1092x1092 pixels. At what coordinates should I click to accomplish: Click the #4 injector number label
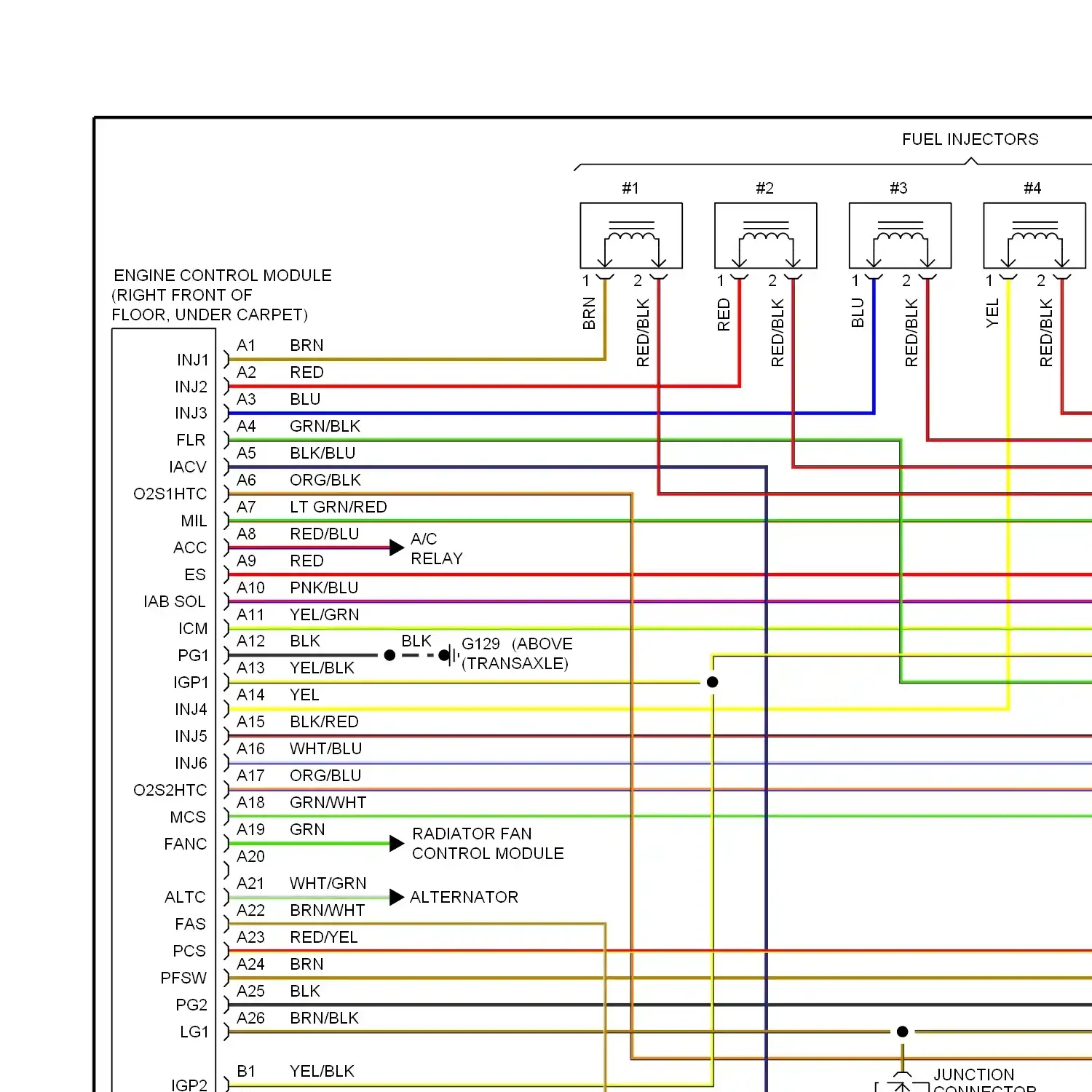1032,188
